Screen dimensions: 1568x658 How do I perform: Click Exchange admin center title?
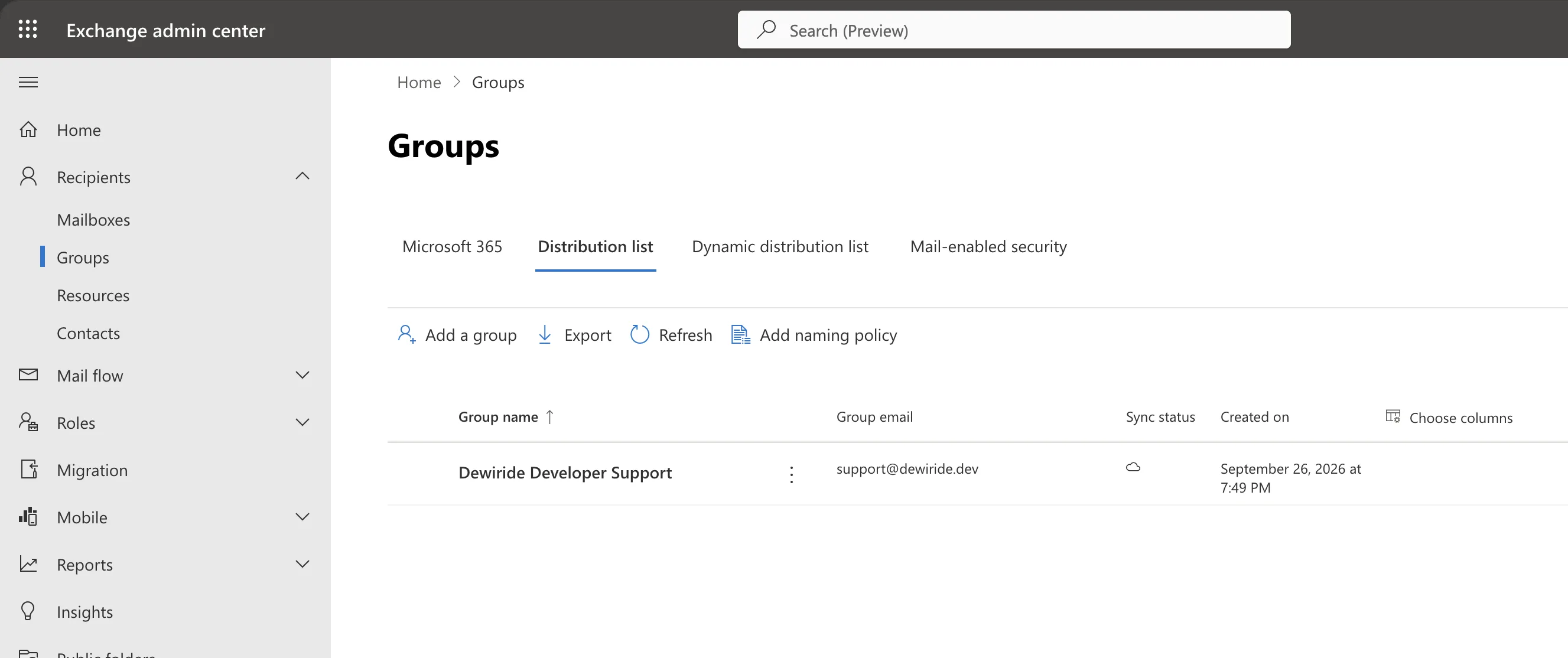[165, 31]
